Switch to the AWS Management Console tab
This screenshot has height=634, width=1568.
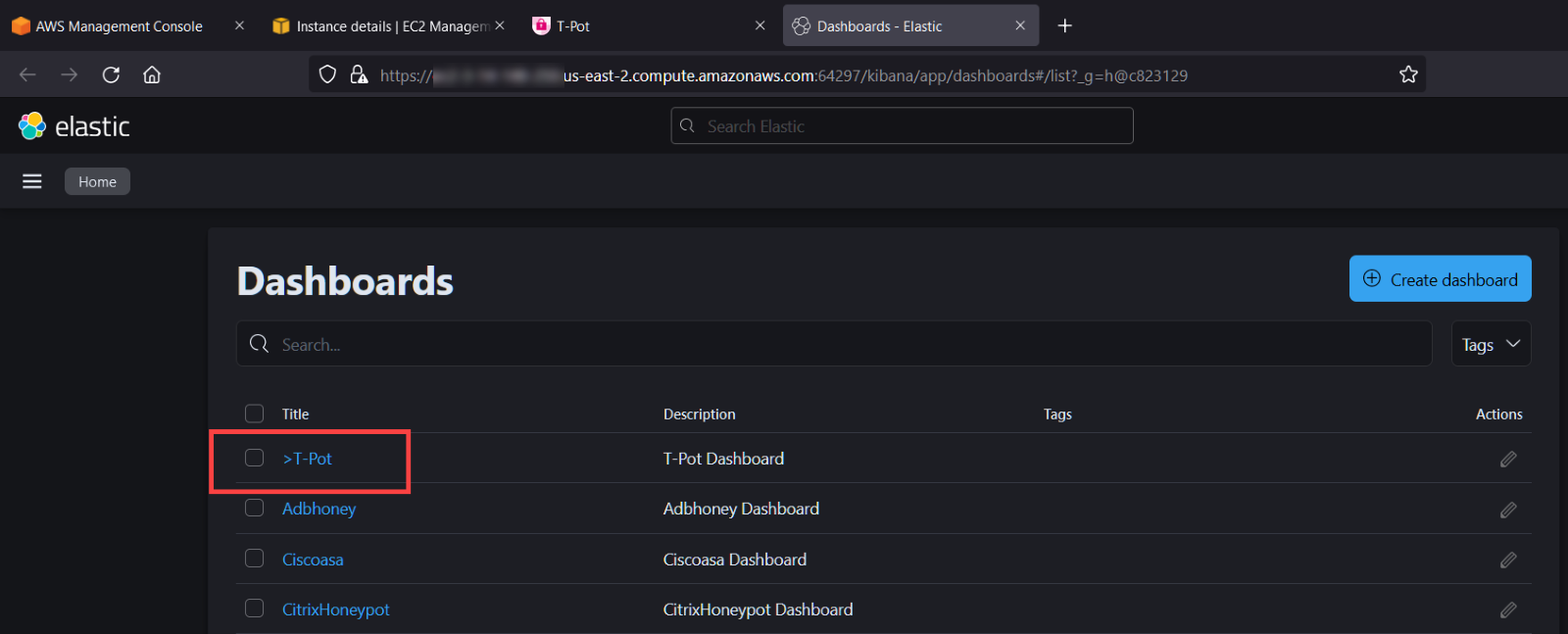[x=119, y=26]
